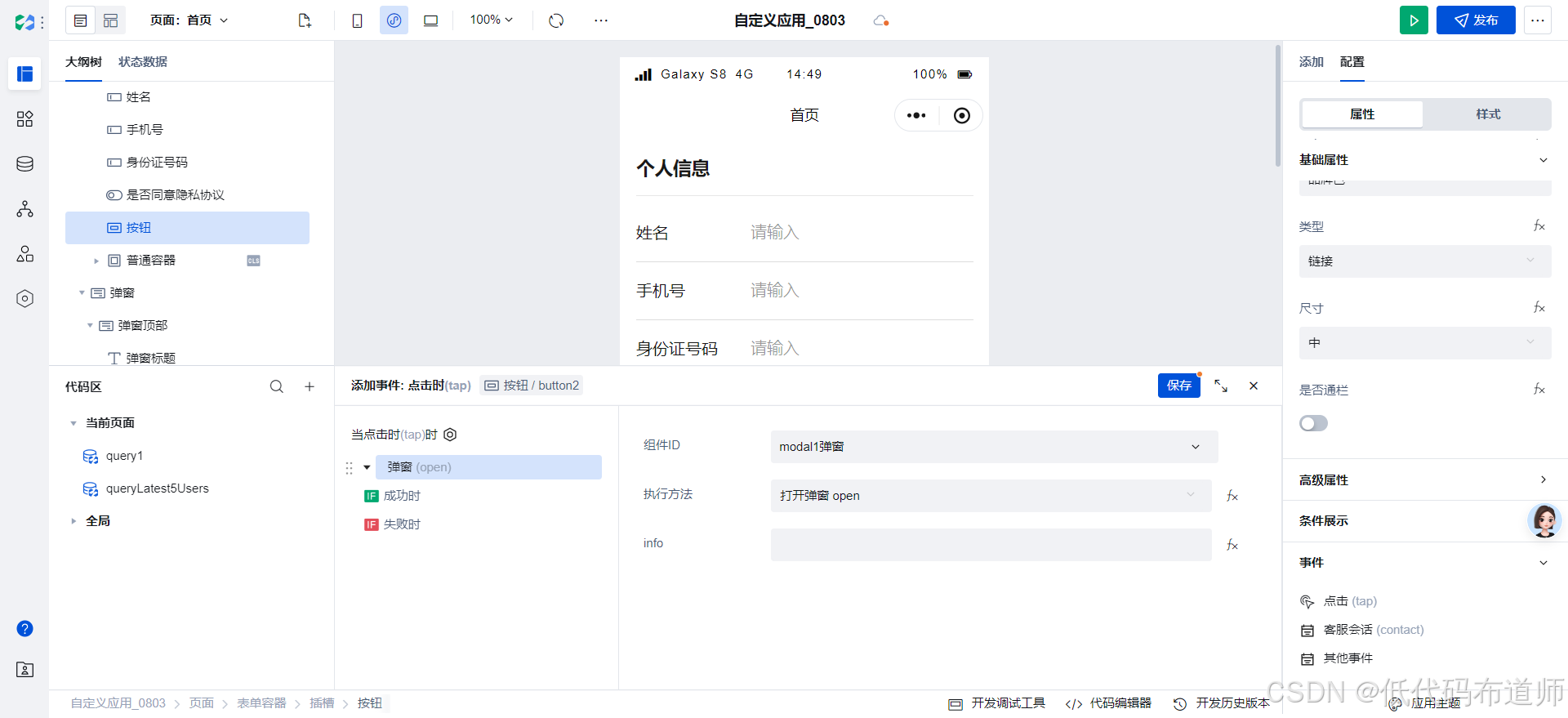Open the data source database sidebar icon
This screenshot has width=1568, height=718.
(x=24, y=164)
